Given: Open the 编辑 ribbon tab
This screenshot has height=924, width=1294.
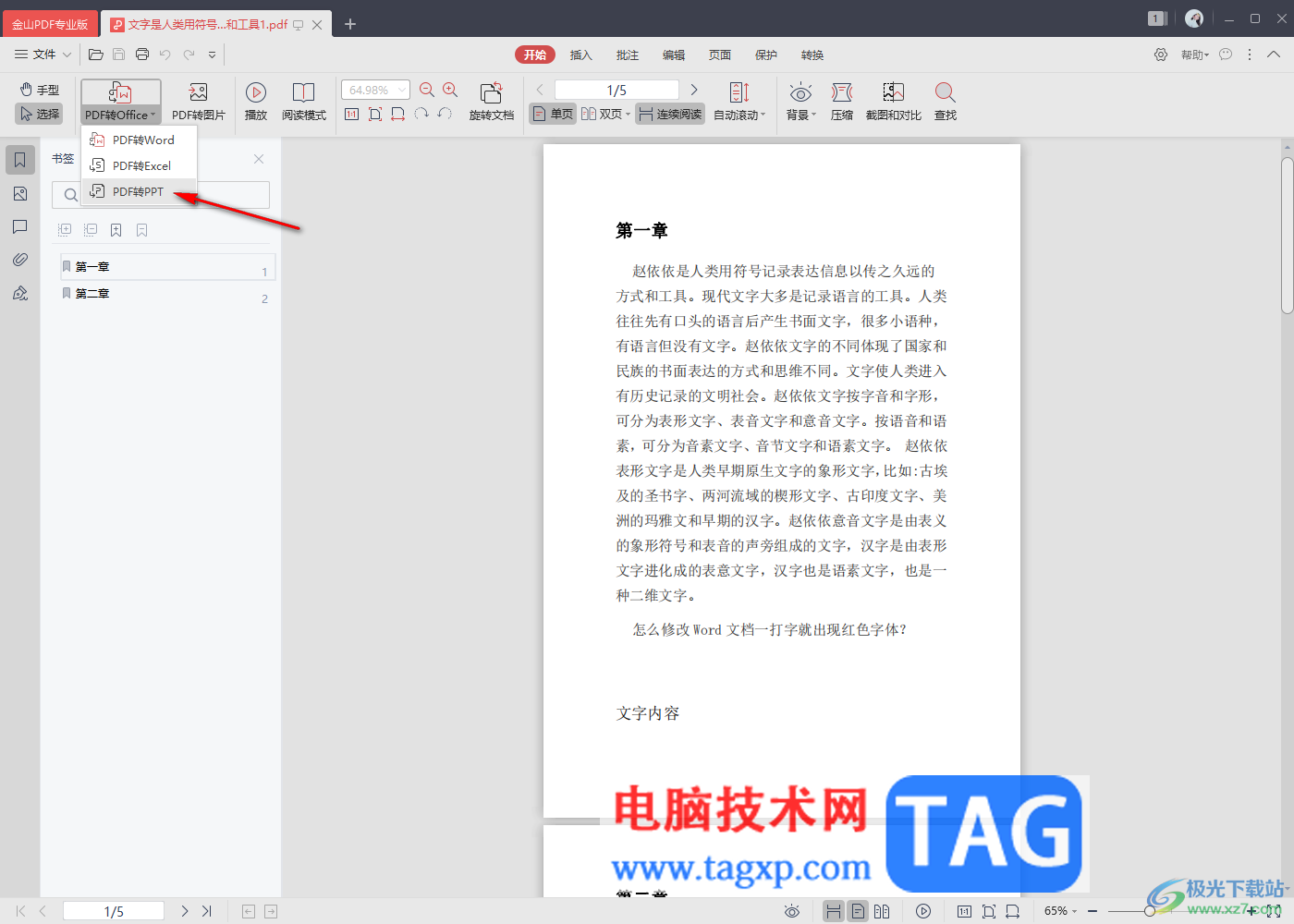Looking at the screenshot, I should pyautogui.click(x=673, y=55).
